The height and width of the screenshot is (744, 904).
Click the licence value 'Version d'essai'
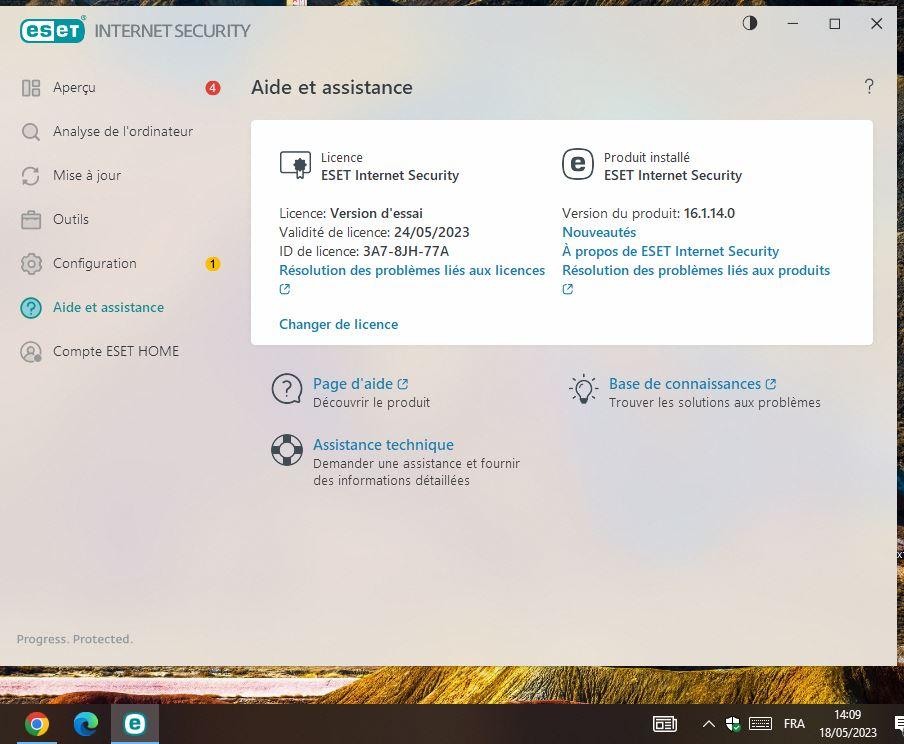click(x=376, y=213)
